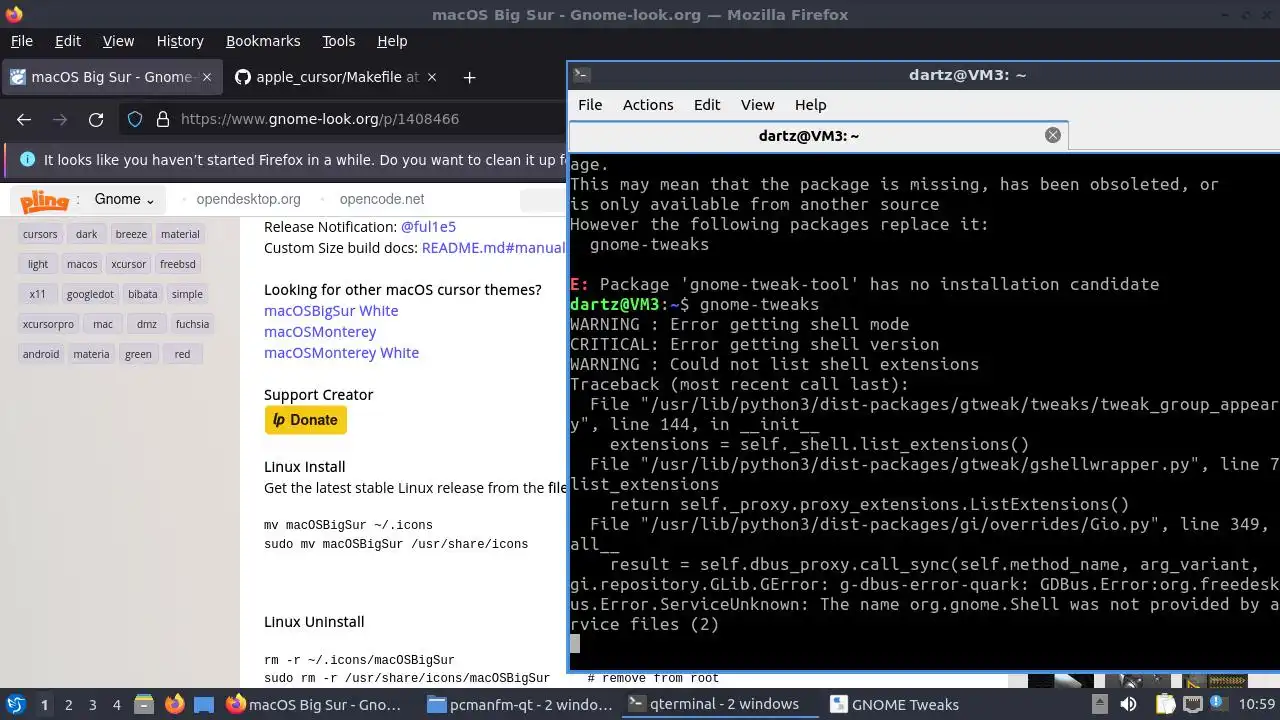Click the Firefox logo in title bar
1280x720 pixels.
click(14, 14)
